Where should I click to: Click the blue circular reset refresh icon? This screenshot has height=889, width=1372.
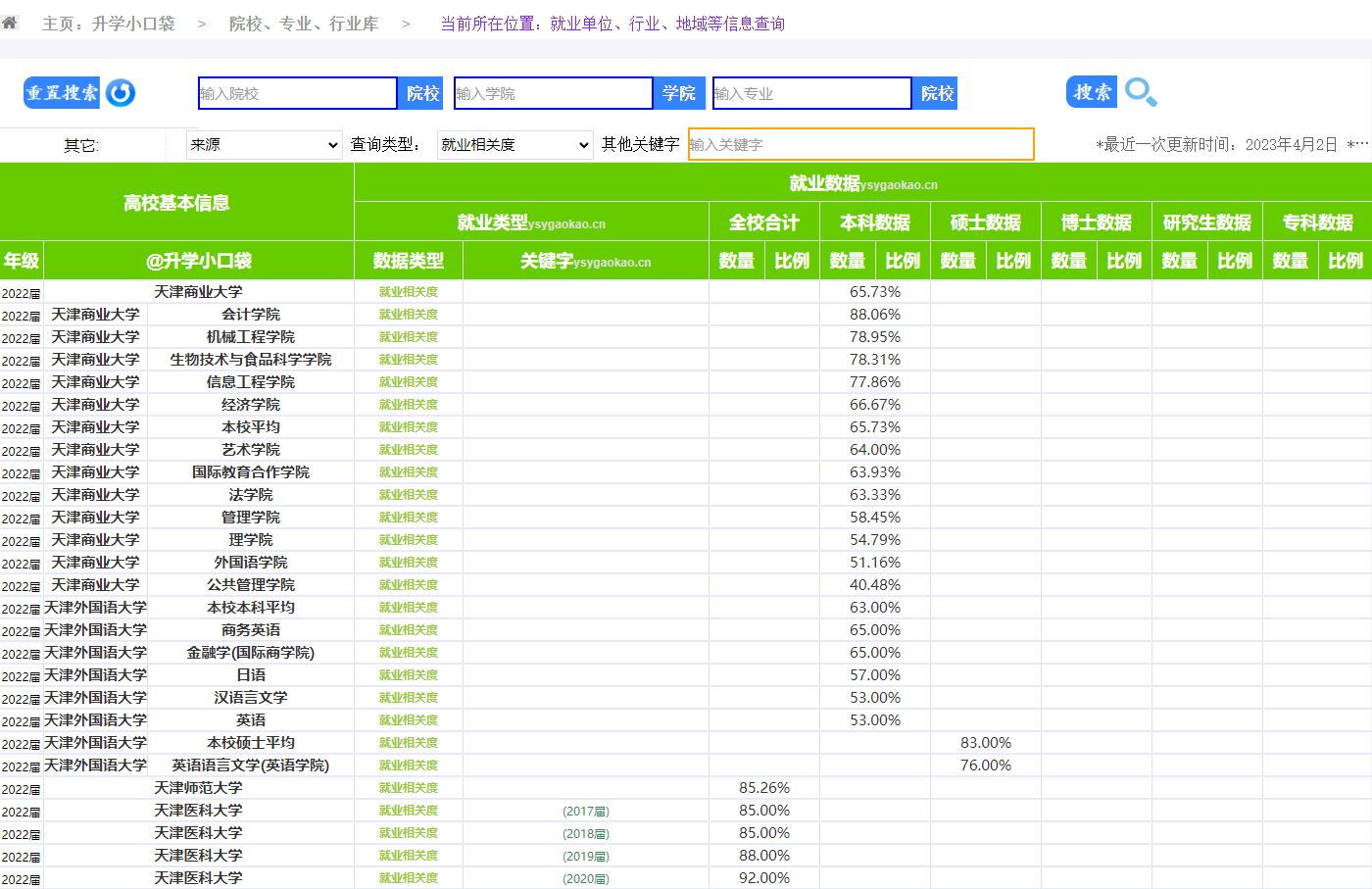pos(121,93)
